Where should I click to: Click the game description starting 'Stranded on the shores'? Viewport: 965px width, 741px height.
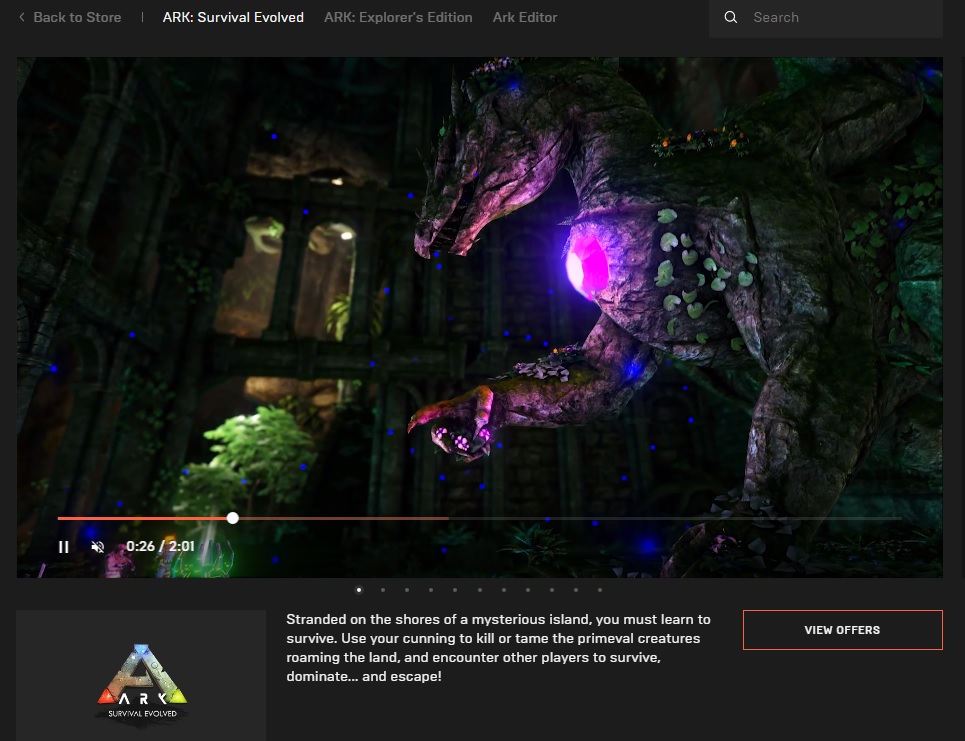pos(499,647)
